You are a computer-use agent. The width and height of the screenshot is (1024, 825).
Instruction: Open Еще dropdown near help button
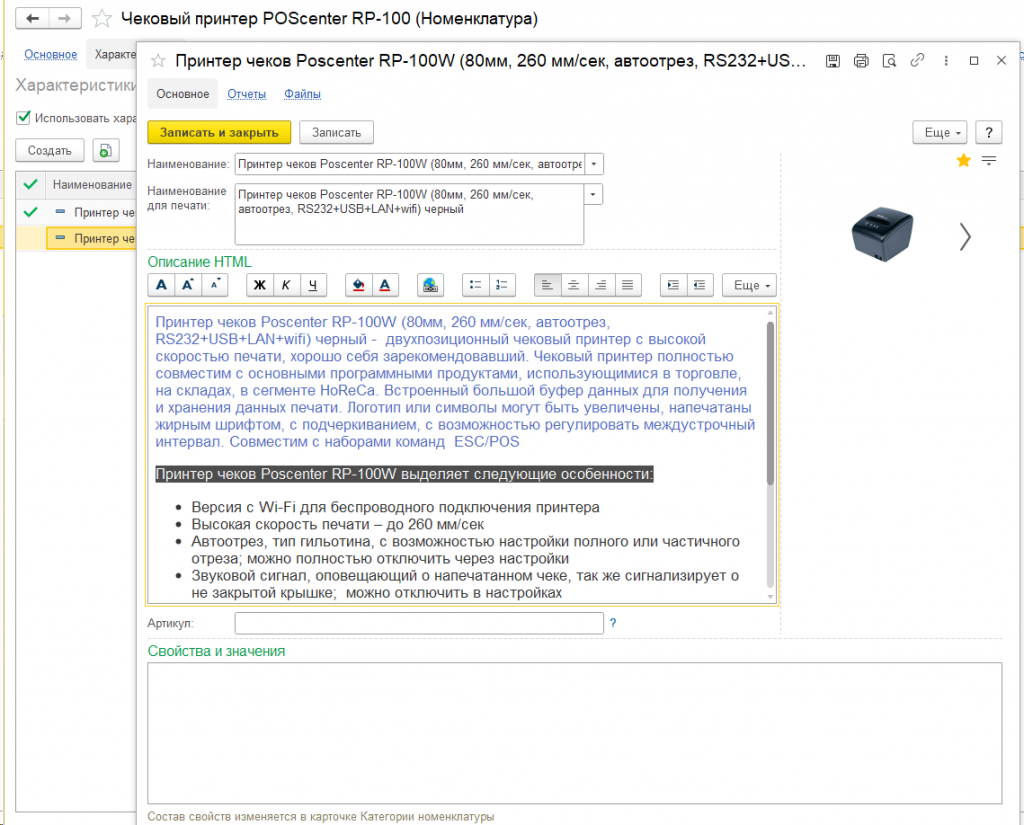[939, 133]
